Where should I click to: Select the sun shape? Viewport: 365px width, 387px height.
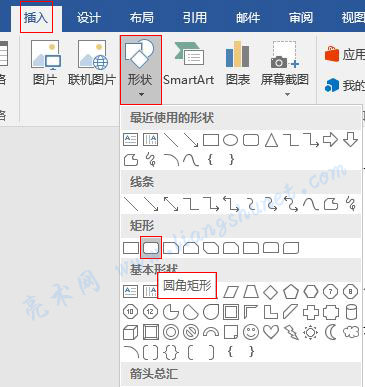(311, 332)
